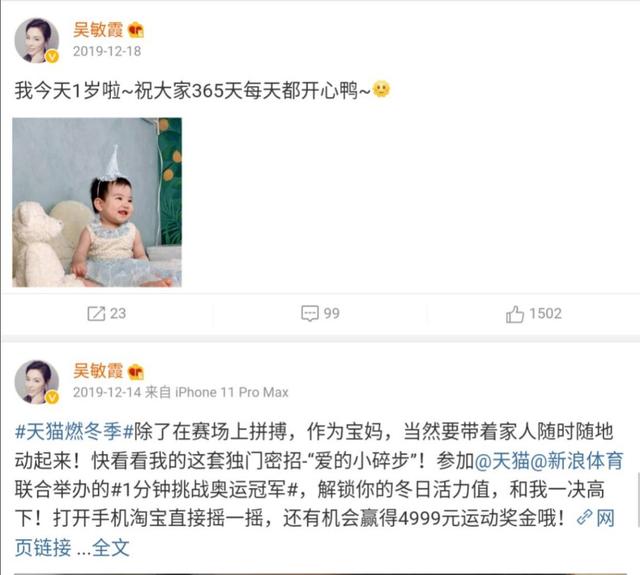
Task: Click membership crown badge beside first username
Action: pyautogui.click(x=136, y=31)
